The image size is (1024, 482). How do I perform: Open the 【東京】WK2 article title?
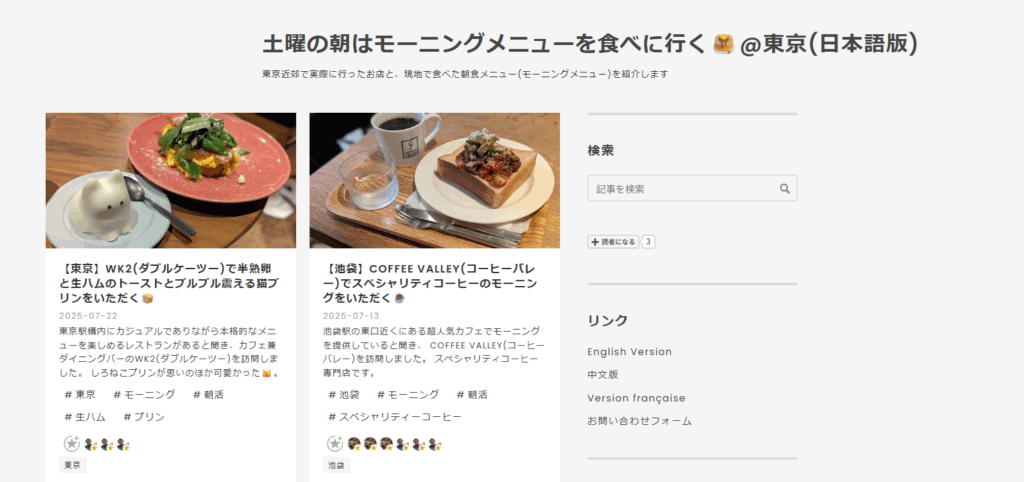coord(170,283)
